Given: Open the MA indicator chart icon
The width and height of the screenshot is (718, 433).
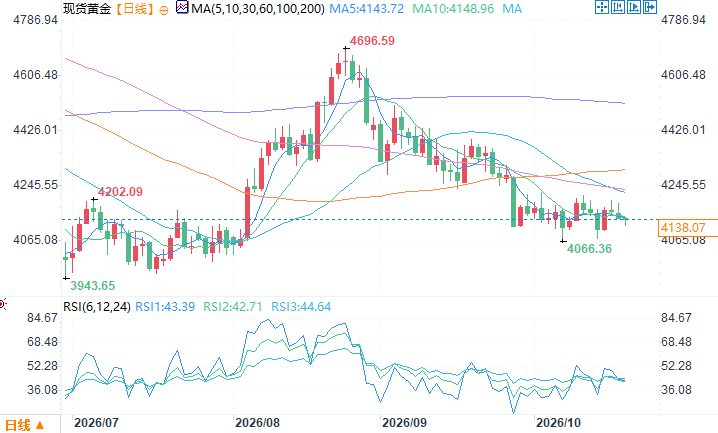Looking at the screenshot, I should (x=182, y=7).
